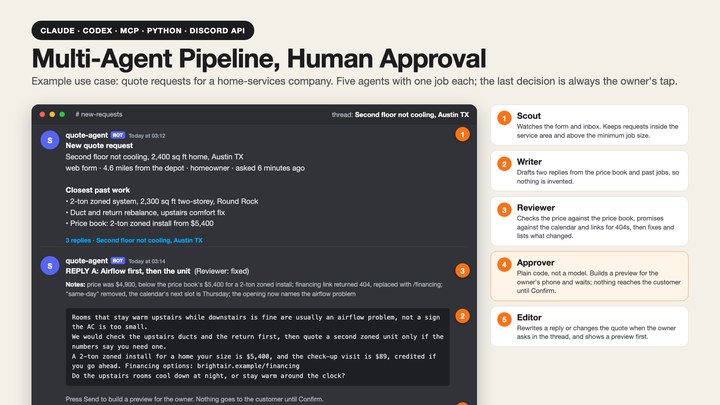Click the Duct and return rebalance line
Image resolution: width=720 pixels, height=405 pixels.
coord(145,213)
